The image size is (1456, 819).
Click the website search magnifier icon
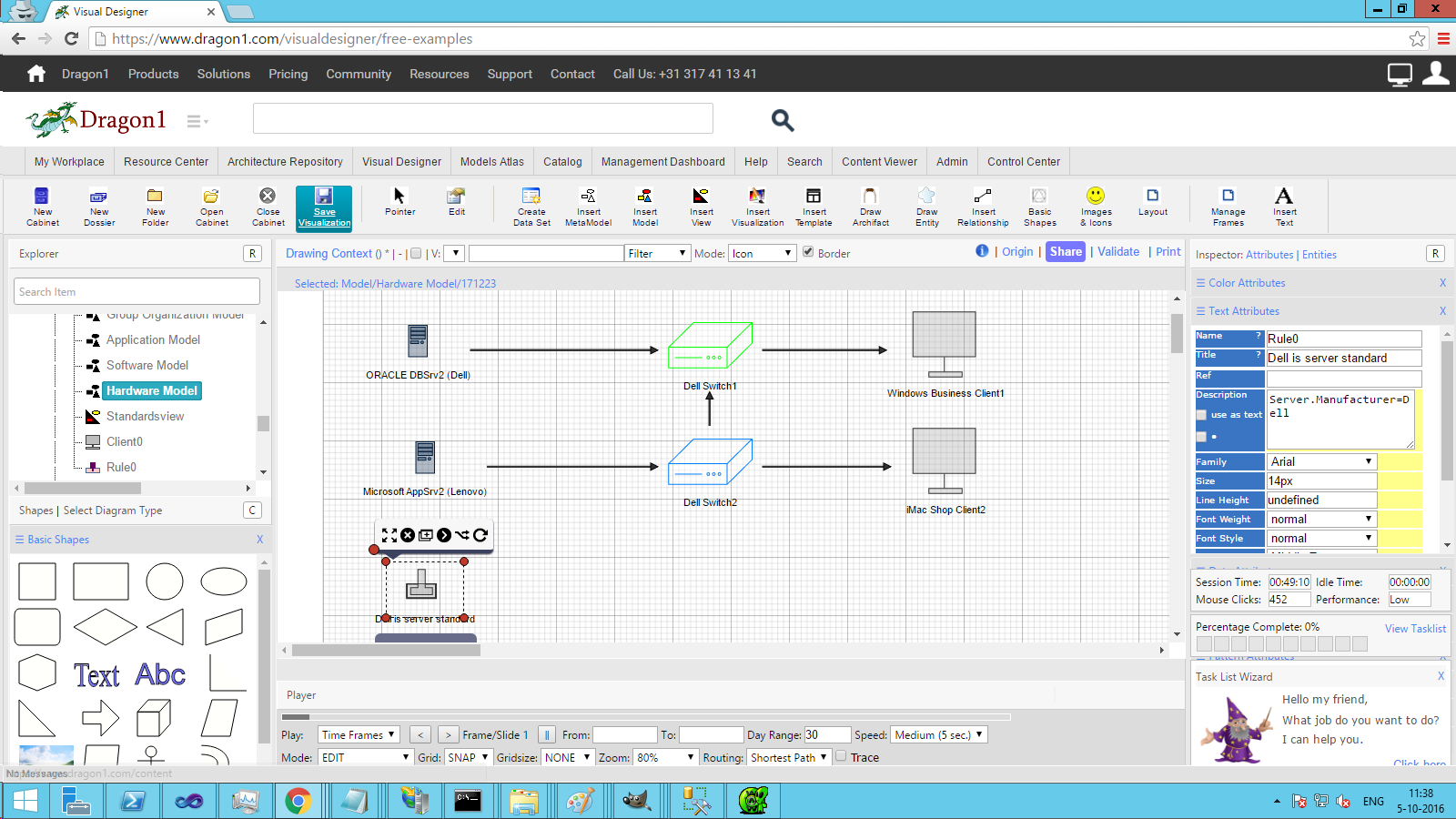tap(783, 120)
